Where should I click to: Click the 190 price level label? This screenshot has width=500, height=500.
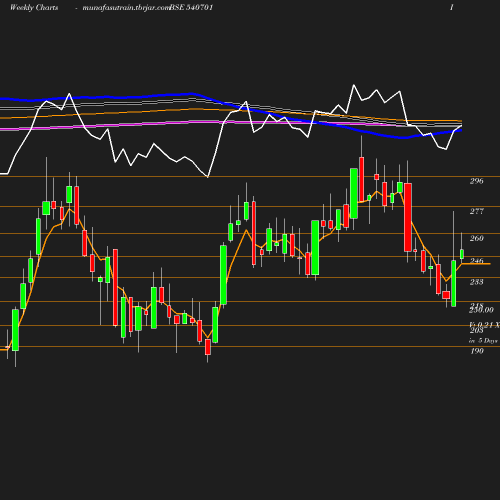(x=477, y=351)
